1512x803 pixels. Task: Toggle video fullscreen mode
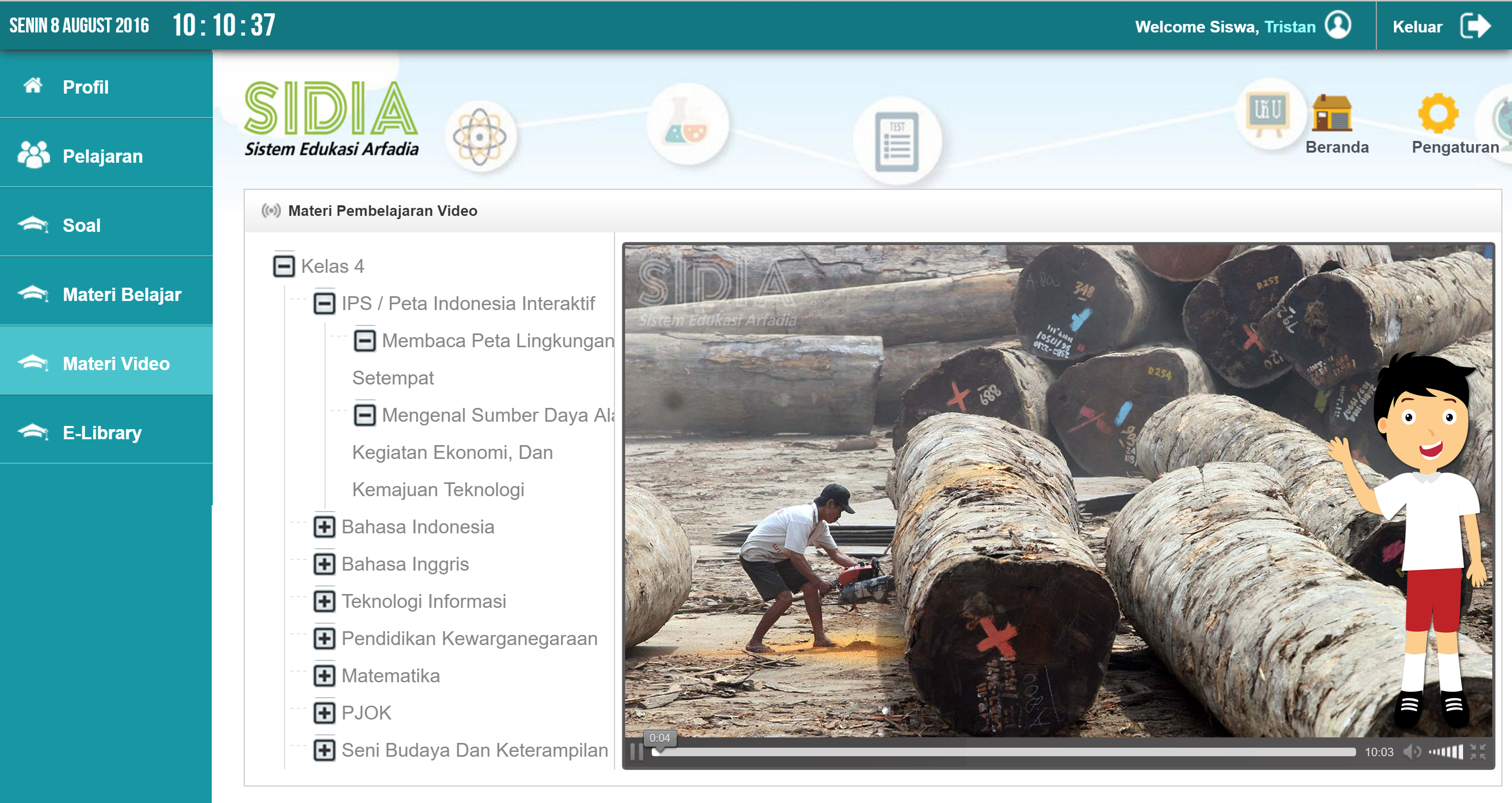click(1477, 751)
